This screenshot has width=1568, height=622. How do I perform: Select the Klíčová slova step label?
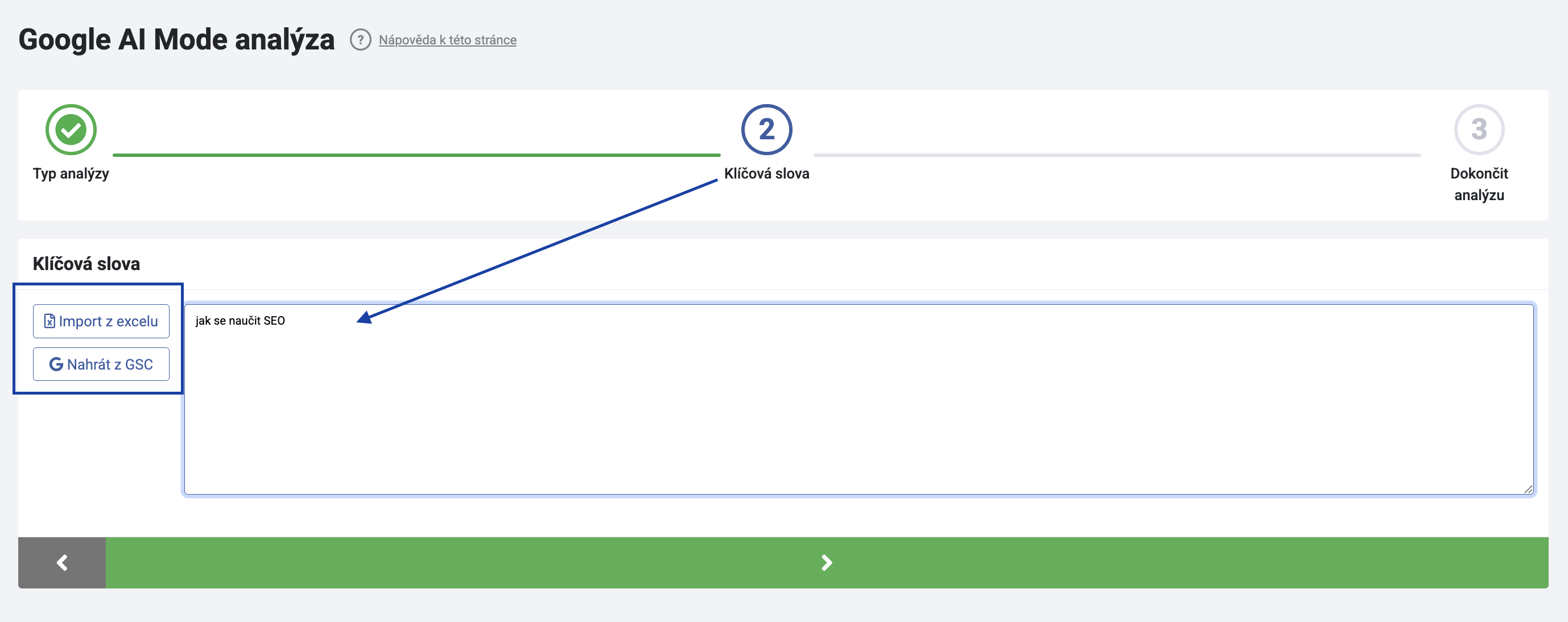pos(766,174)
